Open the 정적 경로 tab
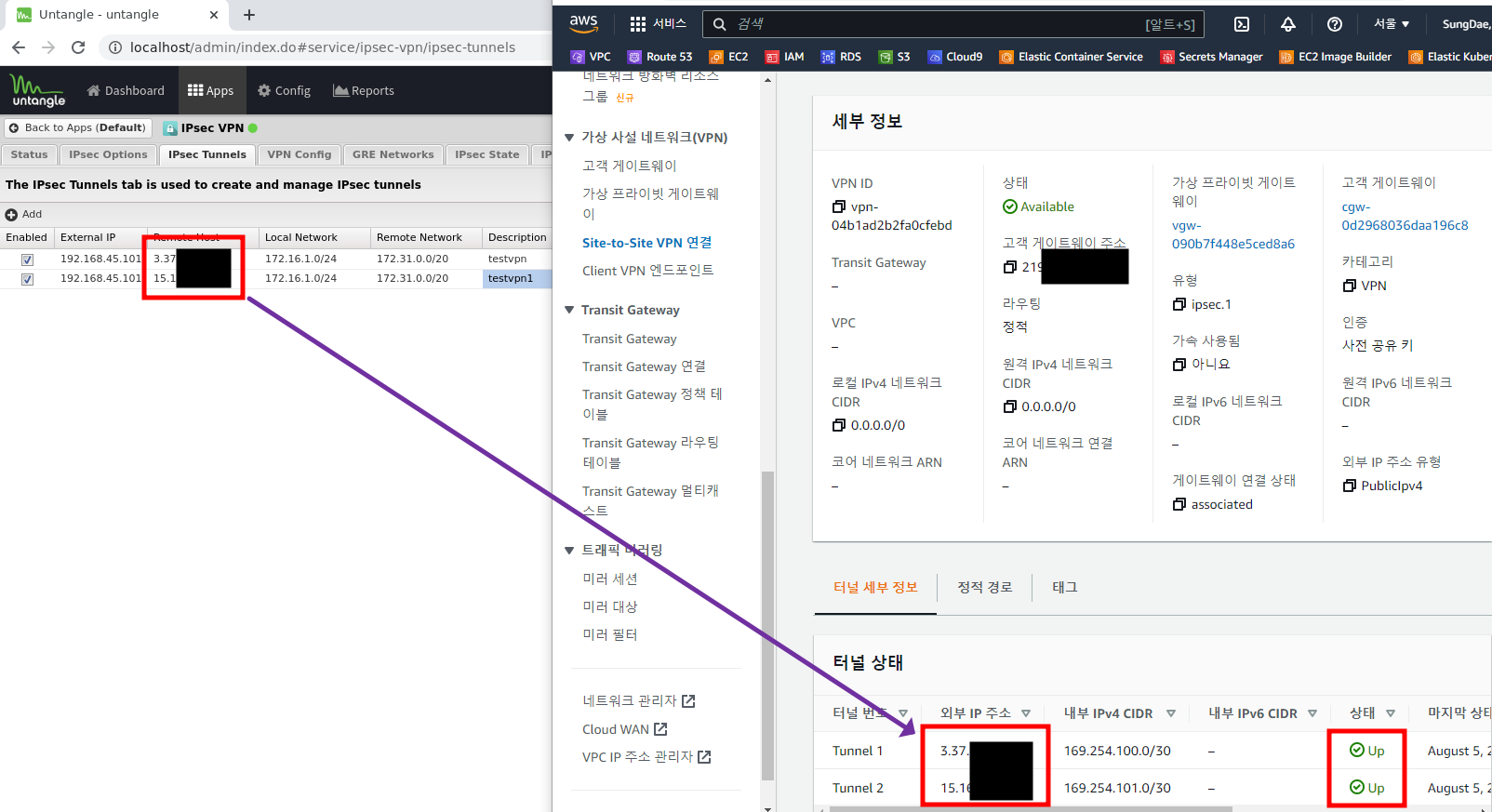 click(x=984, y=587)
